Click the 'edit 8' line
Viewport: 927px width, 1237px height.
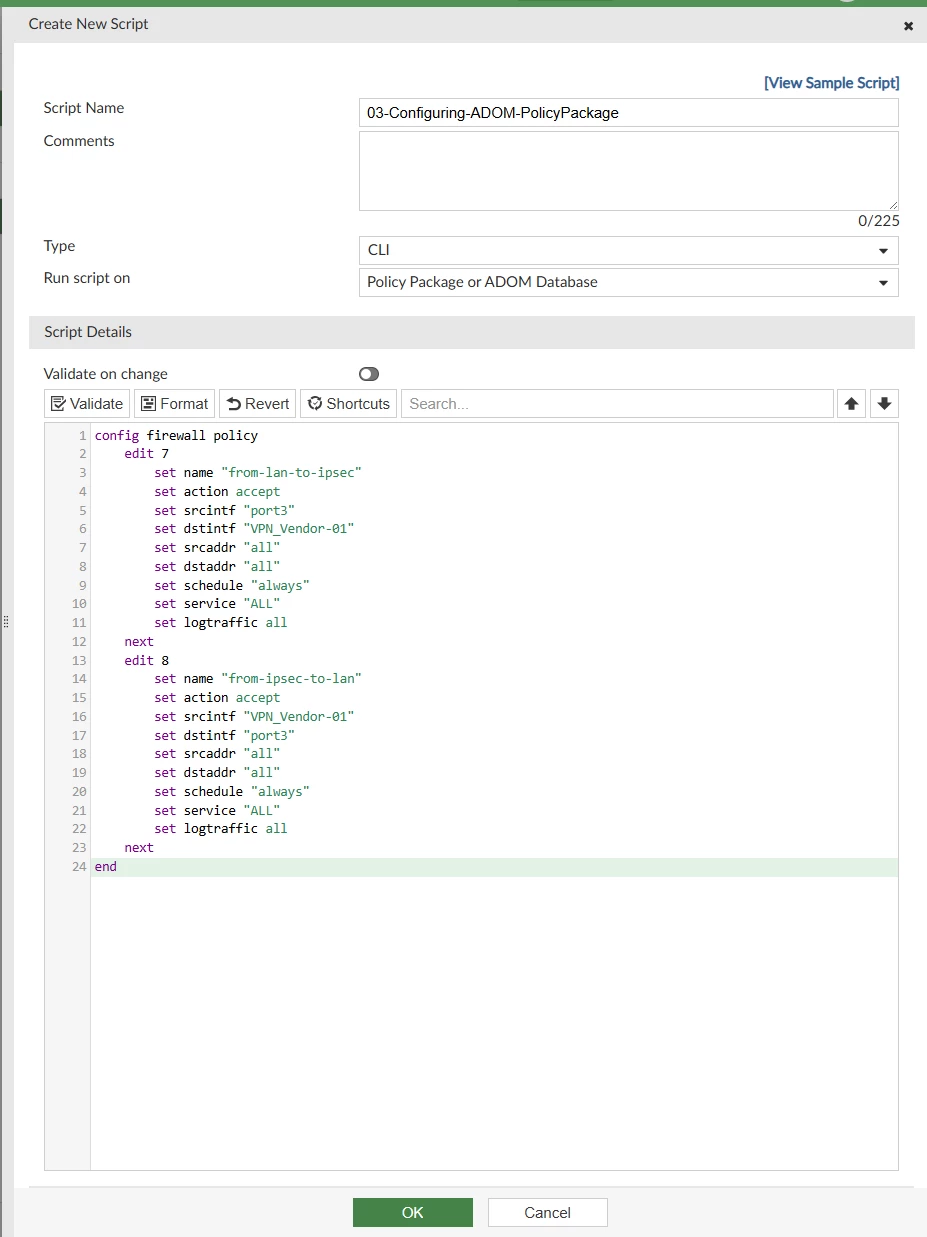[x=147, y=660]
